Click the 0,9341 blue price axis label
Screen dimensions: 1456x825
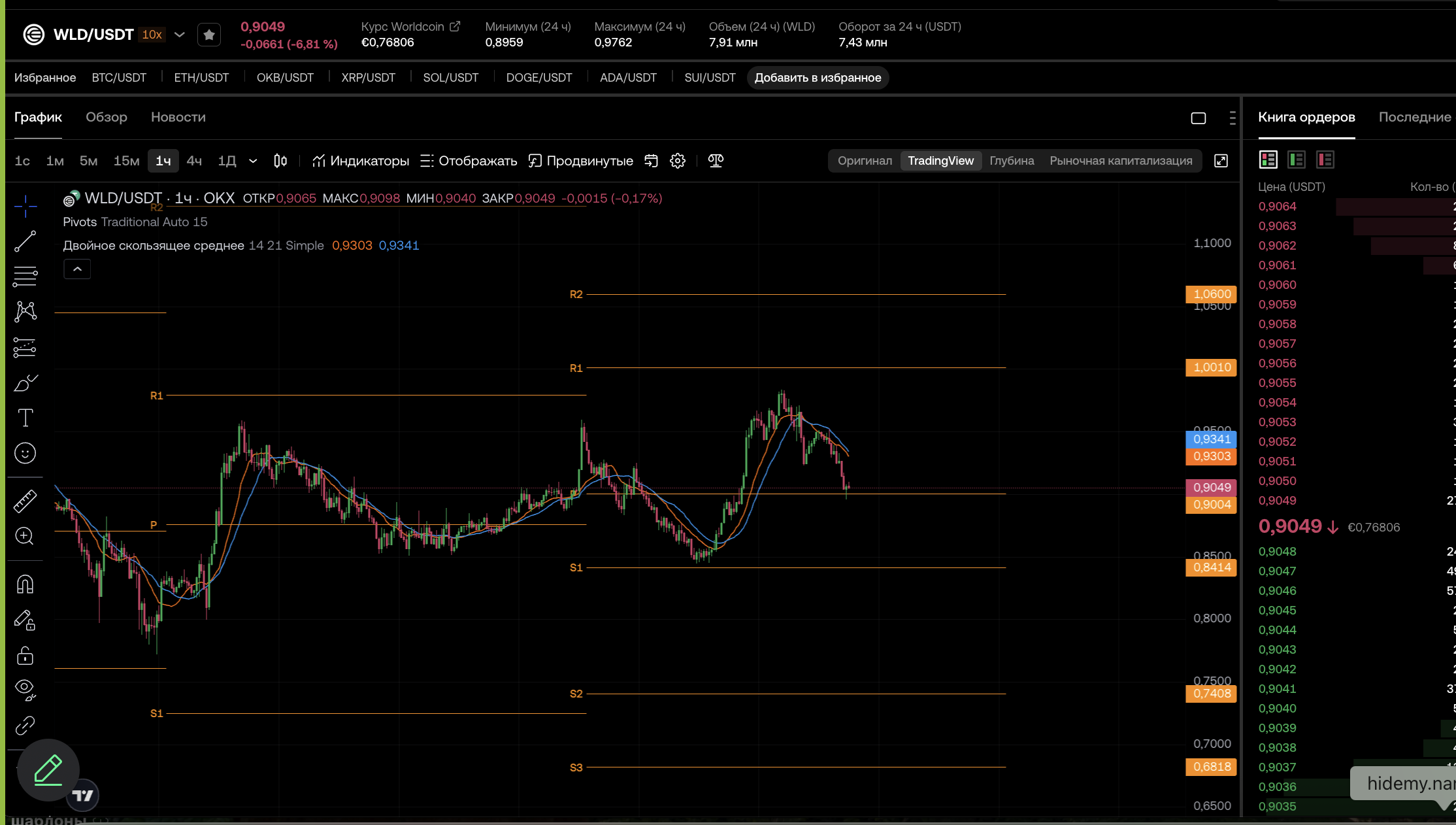coord(1211,439)
